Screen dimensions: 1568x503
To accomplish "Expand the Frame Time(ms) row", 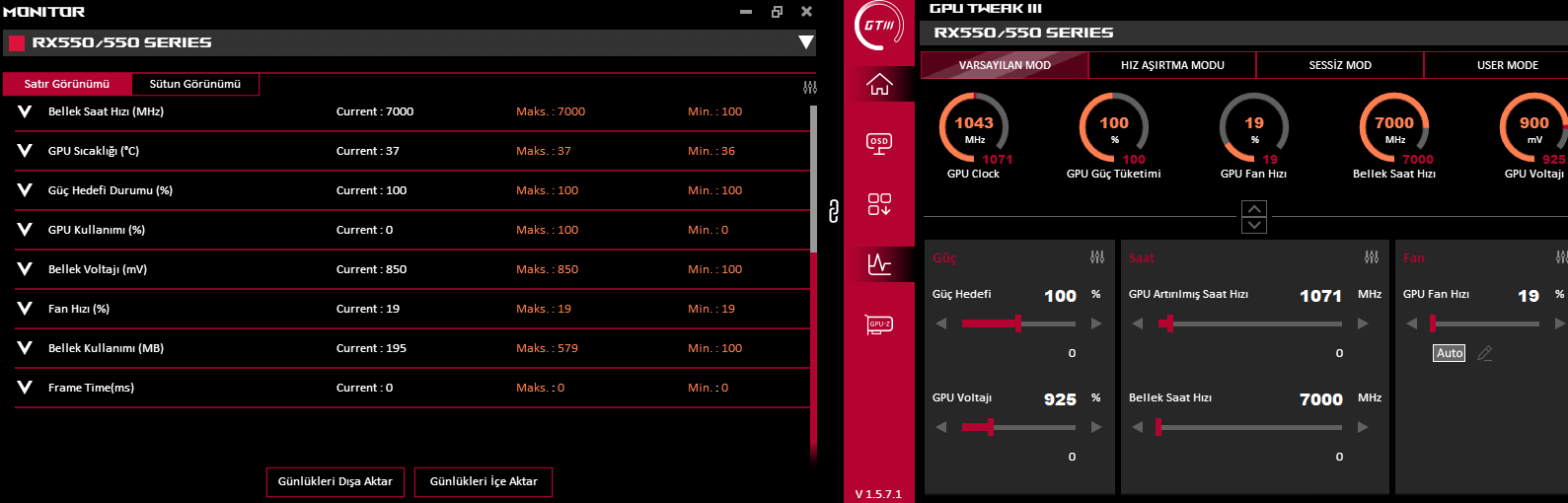I will [25, 388].
